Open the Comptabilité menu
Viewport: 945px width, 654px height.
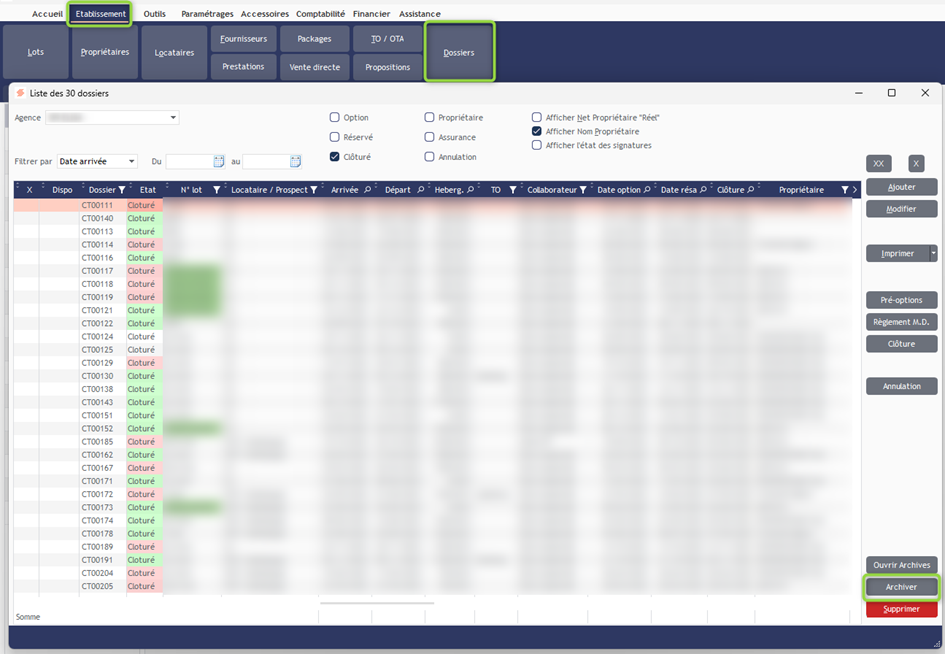(320, 14)
